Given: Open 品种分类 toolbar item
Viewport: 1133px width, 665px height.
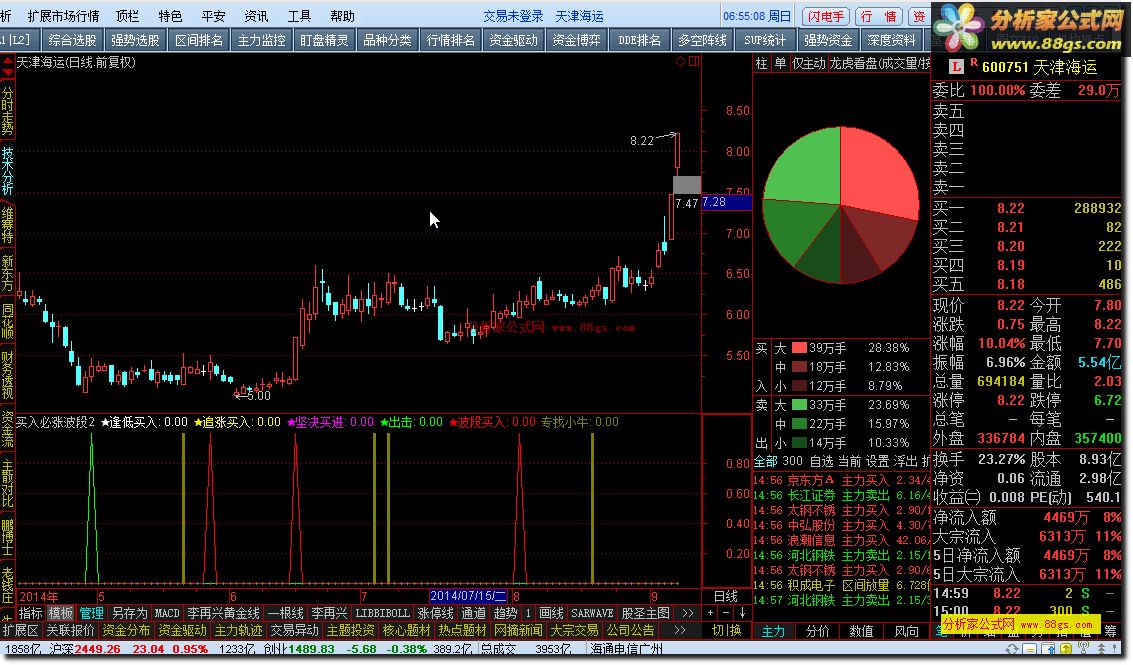Looking at the screenshot, I should (387, 40).
